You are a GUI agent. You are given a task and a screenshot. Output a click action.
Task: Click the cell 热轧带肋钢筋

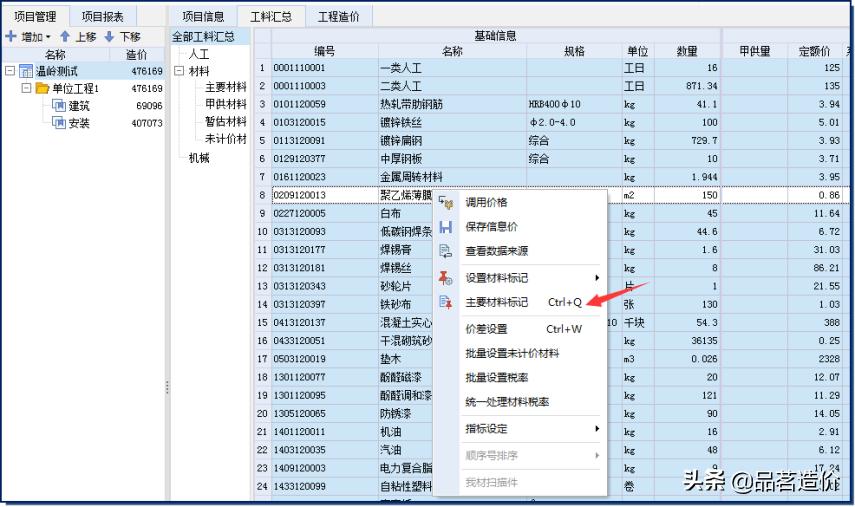tap(452, 104)
